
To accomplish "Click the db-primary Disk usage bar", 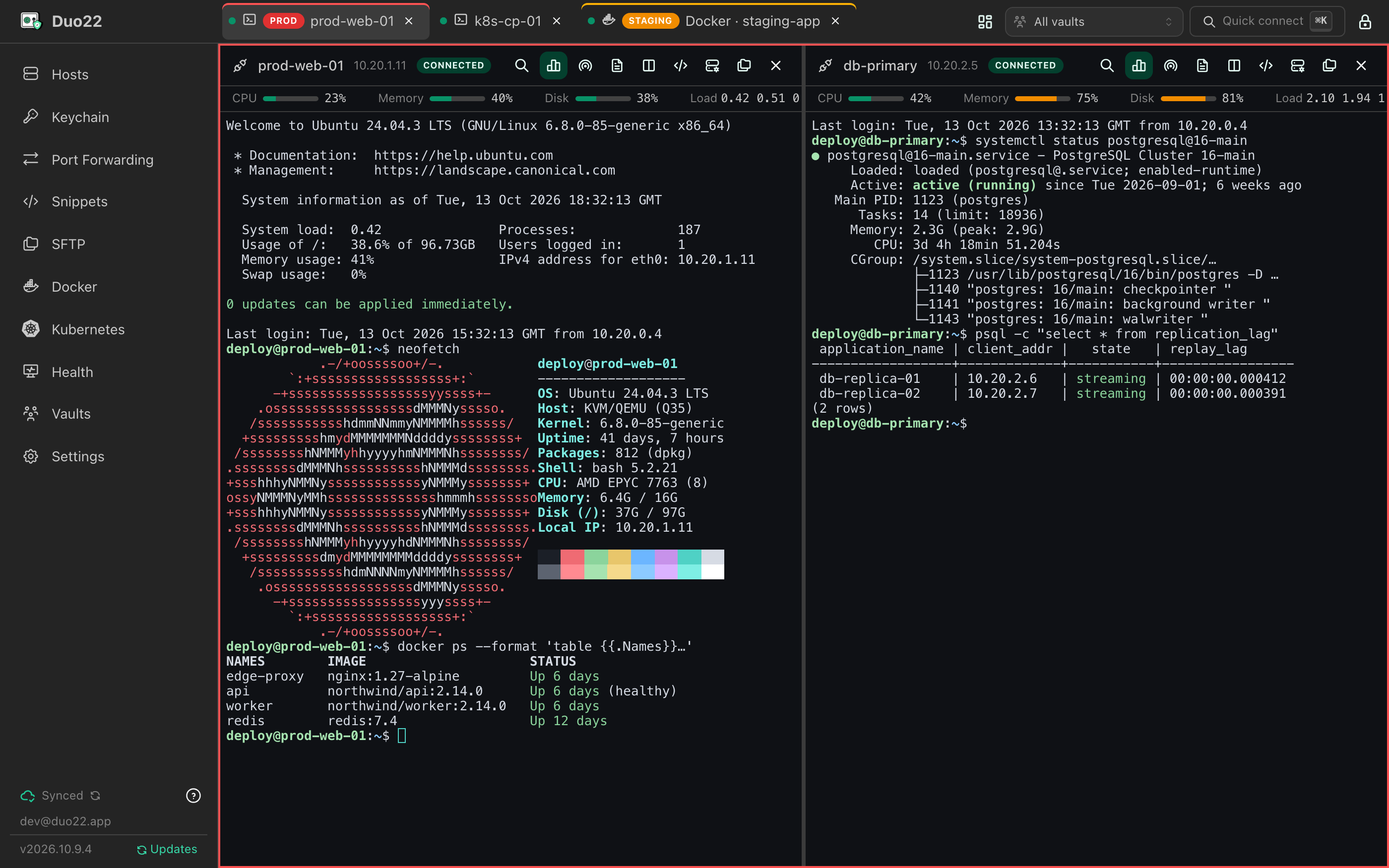I will click(1188, 99).
